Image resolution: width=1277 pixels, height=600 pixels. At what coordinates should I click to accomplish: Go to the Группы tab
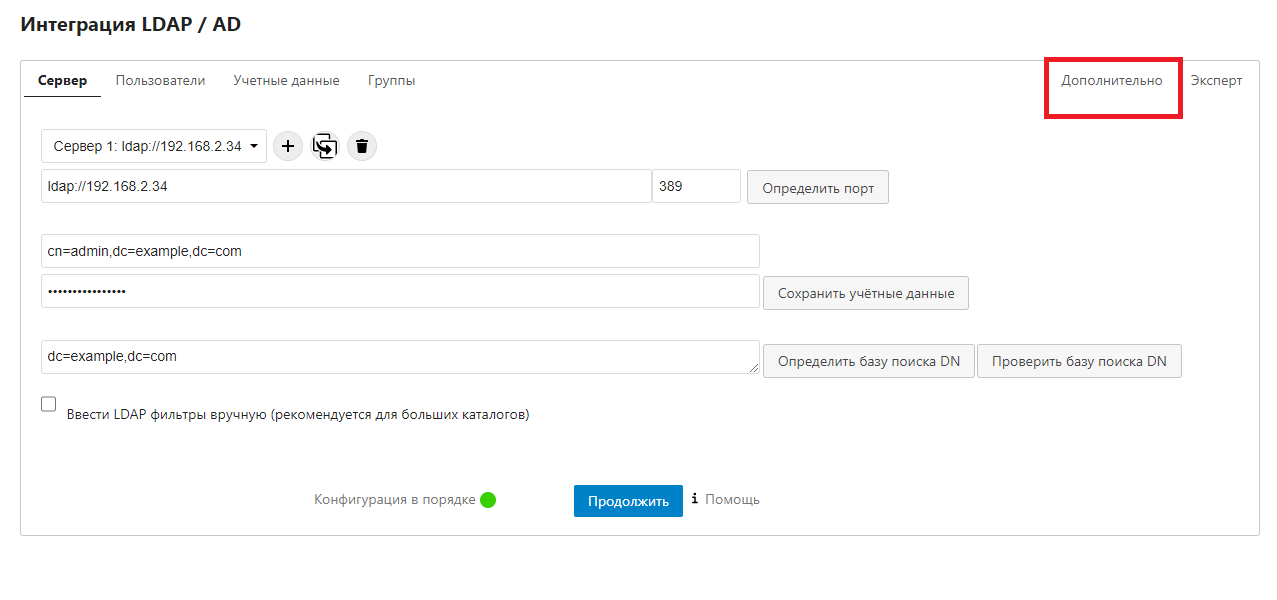click(391, 81)
